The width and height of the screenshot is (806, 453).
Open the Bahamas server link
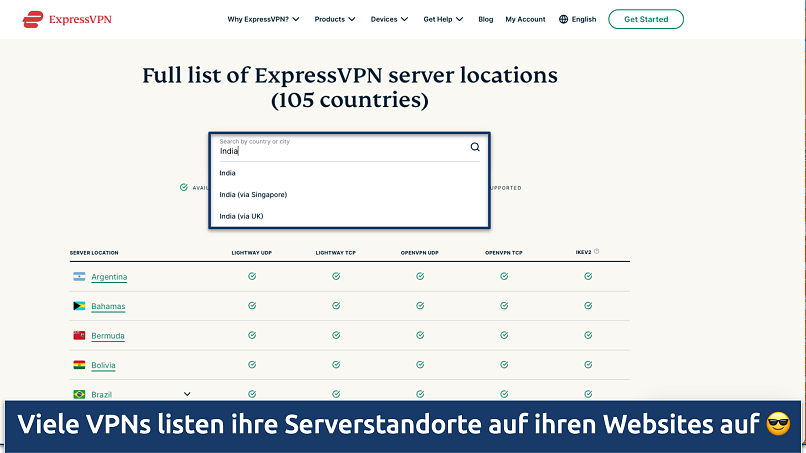click(x=108, y=306)
